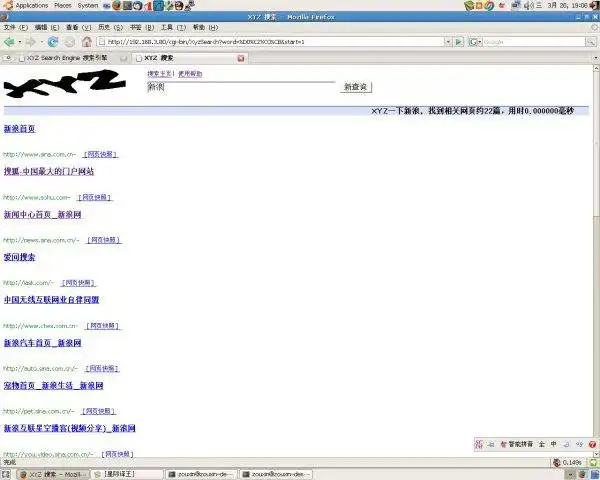Viewport: 600px width, 480px height.
Task: Open the 新闻中心首页_新浪网 result
Action: 42,214
